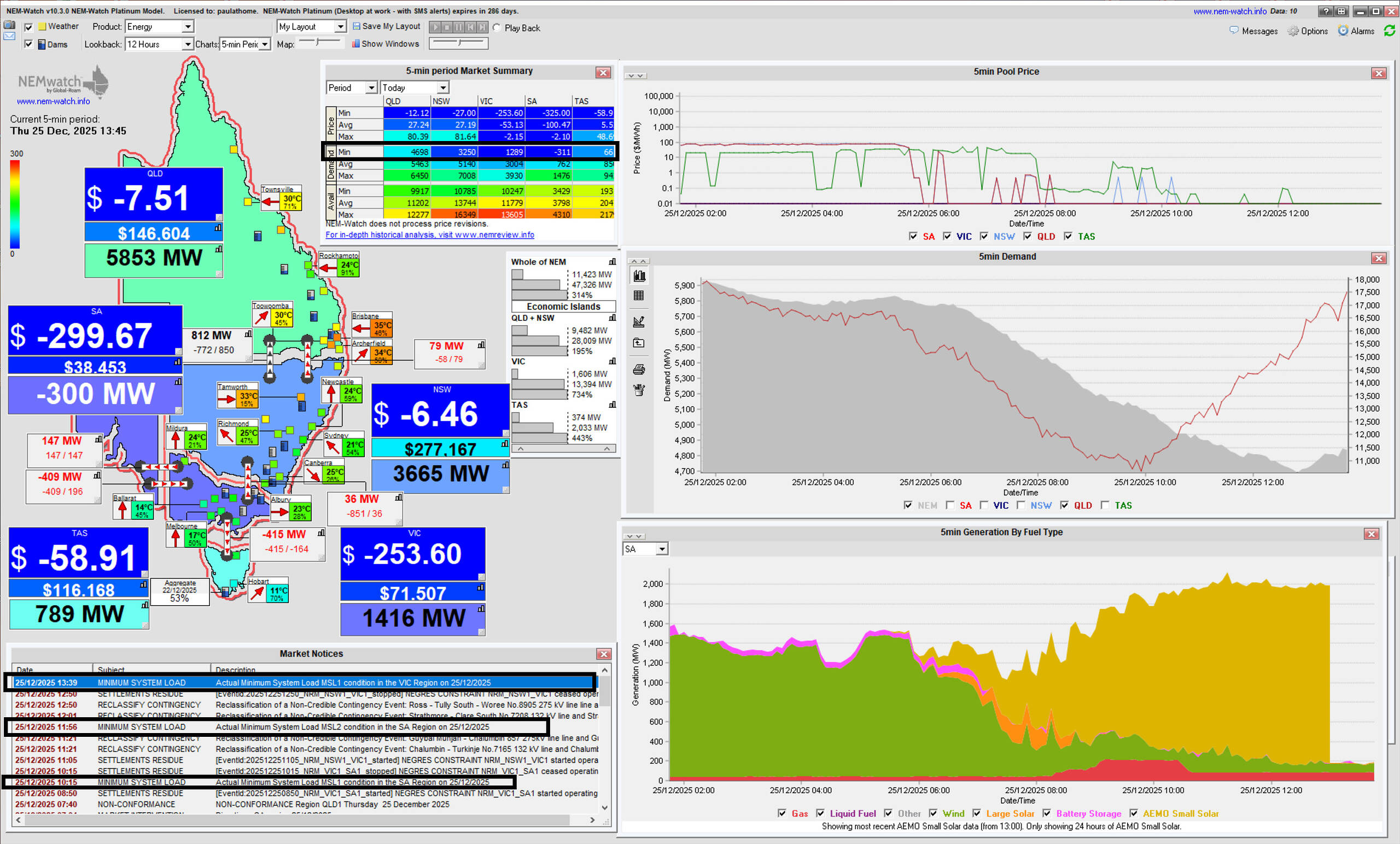1400x844 pixels.
Task: Click the camera snapshot icon
Action: click(9, 25)
